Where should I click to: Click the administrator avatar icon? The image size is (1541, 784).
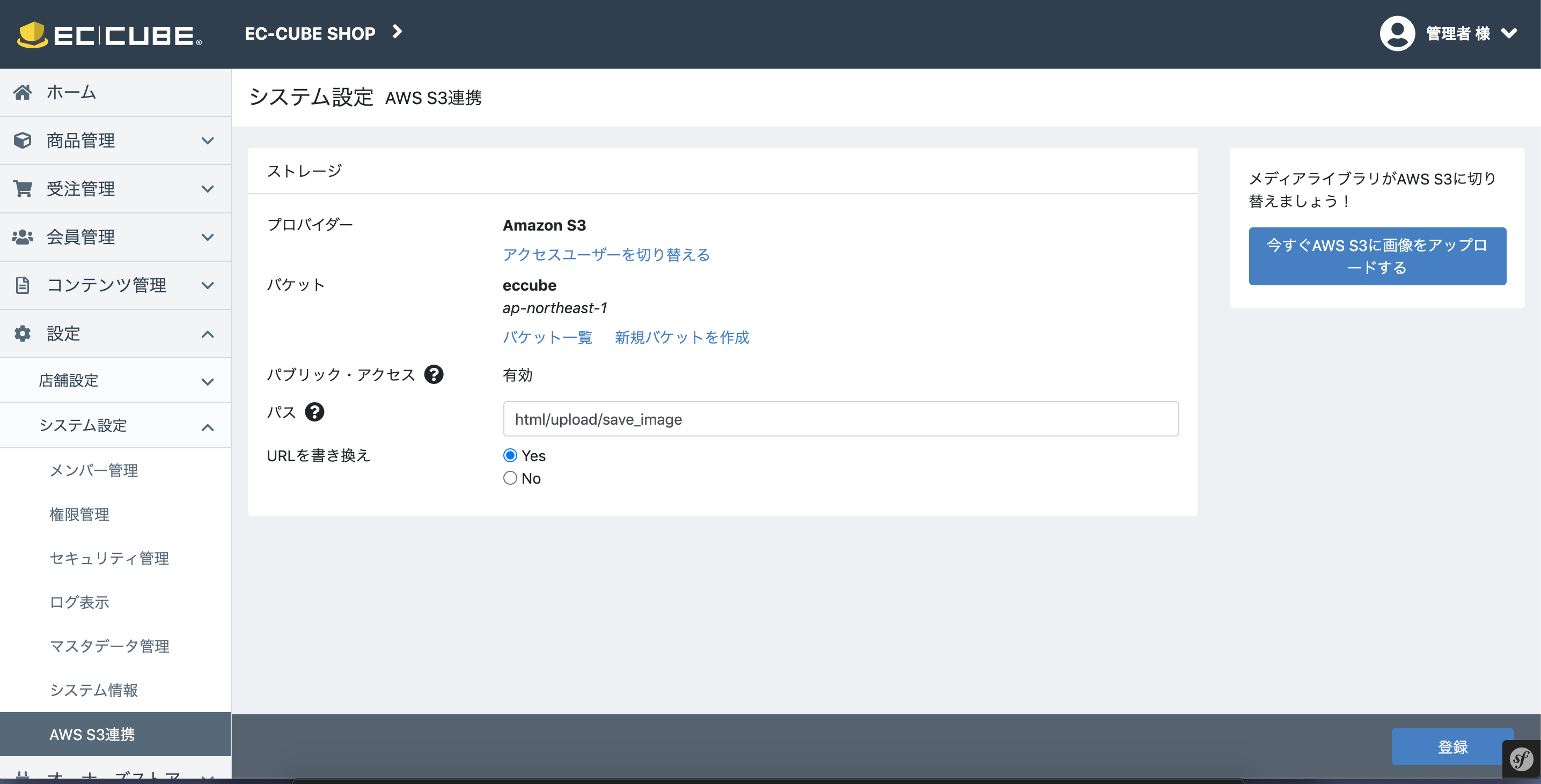(x=1397, y=33)
